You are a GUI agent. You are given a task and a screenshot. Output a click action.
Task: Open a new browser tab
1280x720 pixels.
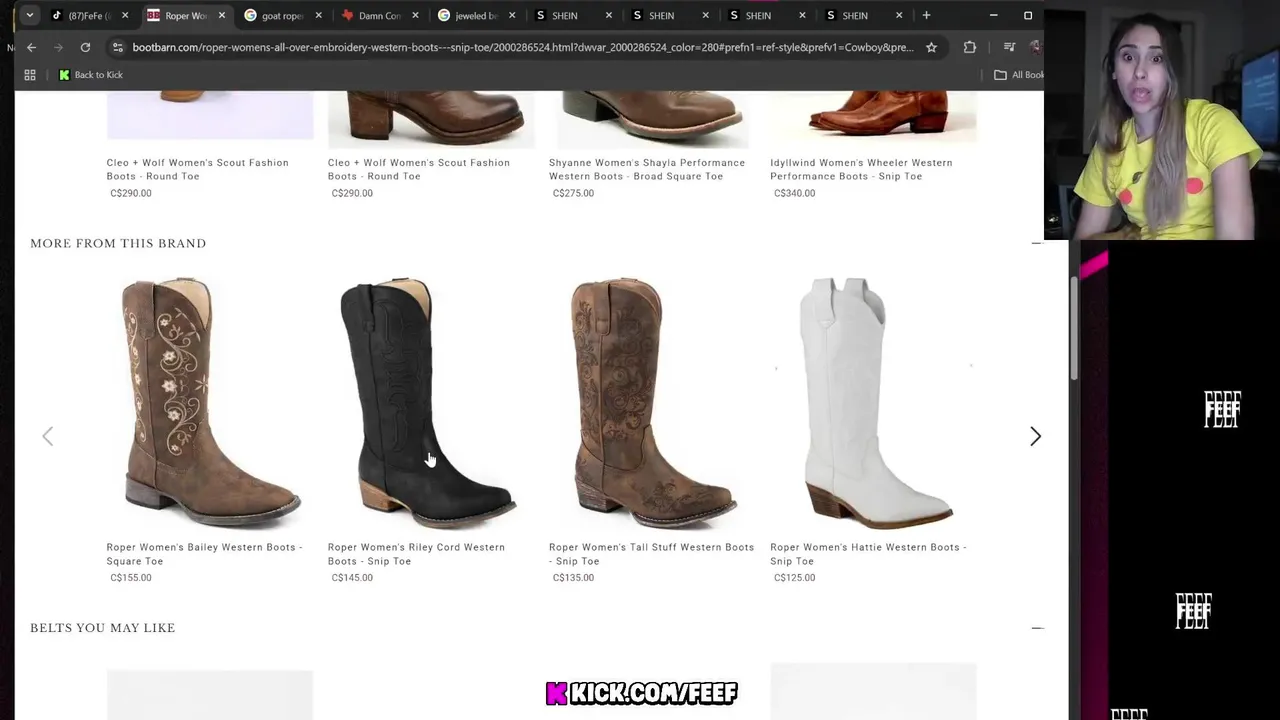926,15
